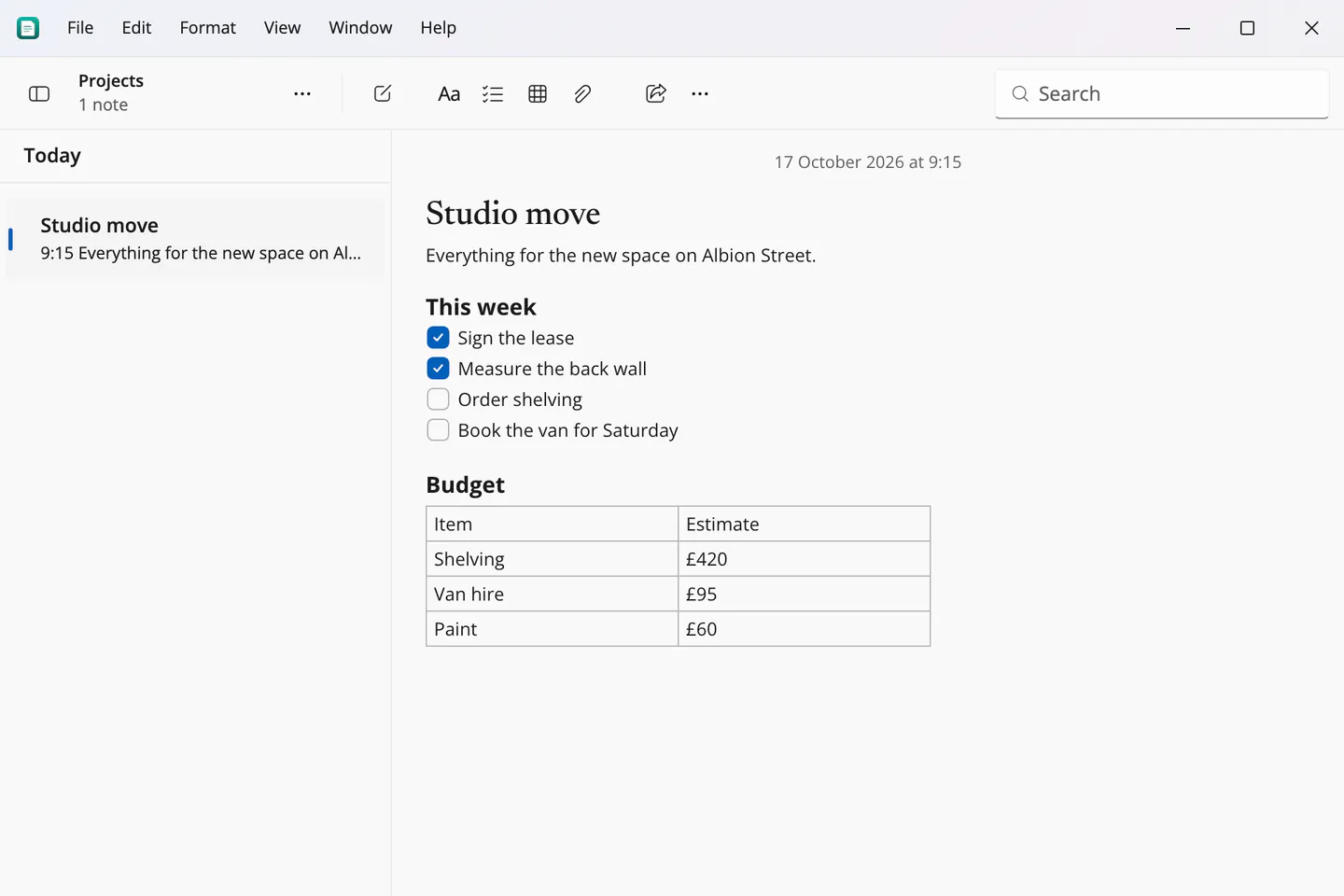Viewport: 1344px width, 896px height.
Task: Select the £60 table cell
Action: coord(805,629)
